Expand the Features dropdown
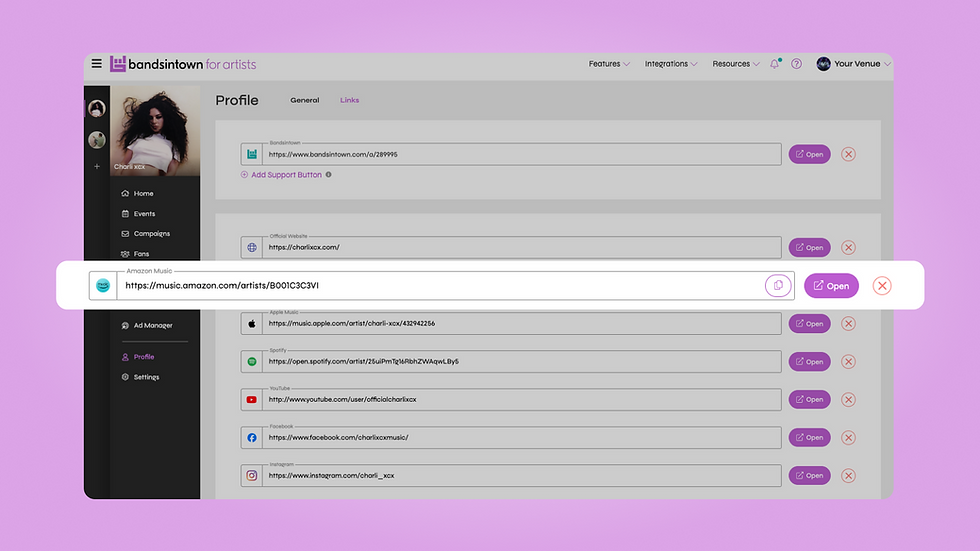Screen dimensions: 980x551 tap(609, 64)
